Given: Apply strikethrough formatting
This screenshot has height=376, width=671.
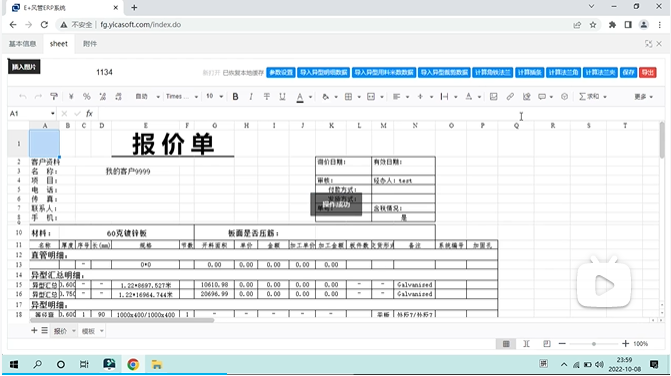Looking at the screenshot, I should coord(267,97).
